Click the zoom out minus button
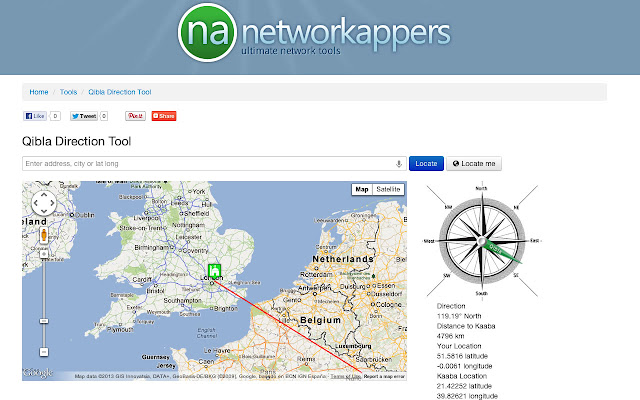 click(x=44, y=352)
